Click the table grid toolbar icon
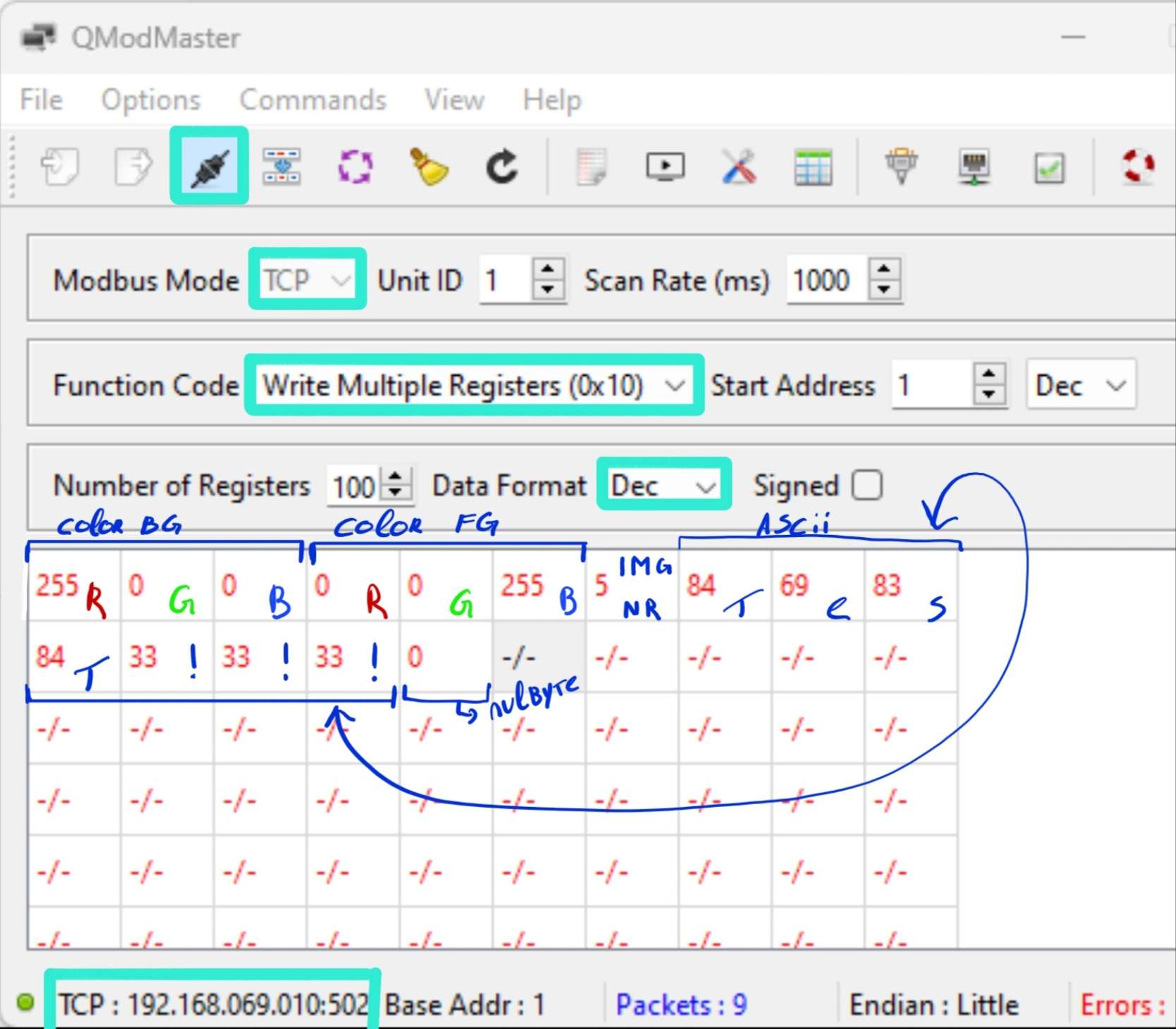 813,167
